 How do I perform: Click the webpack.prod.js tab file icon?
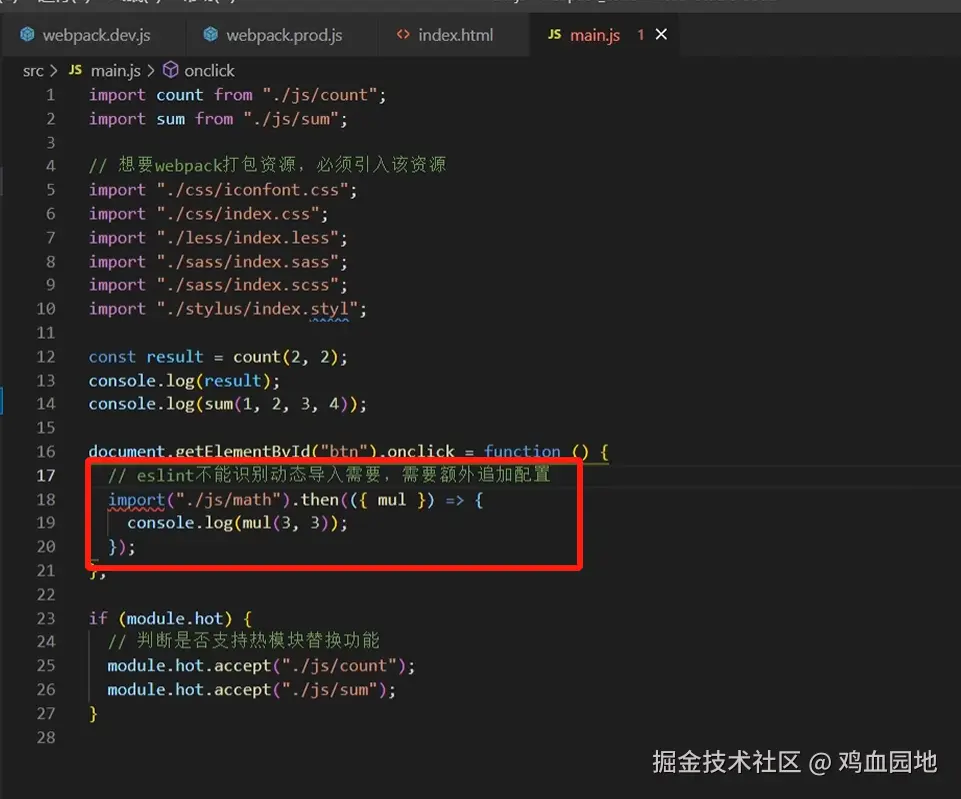(x=210, y=34)
